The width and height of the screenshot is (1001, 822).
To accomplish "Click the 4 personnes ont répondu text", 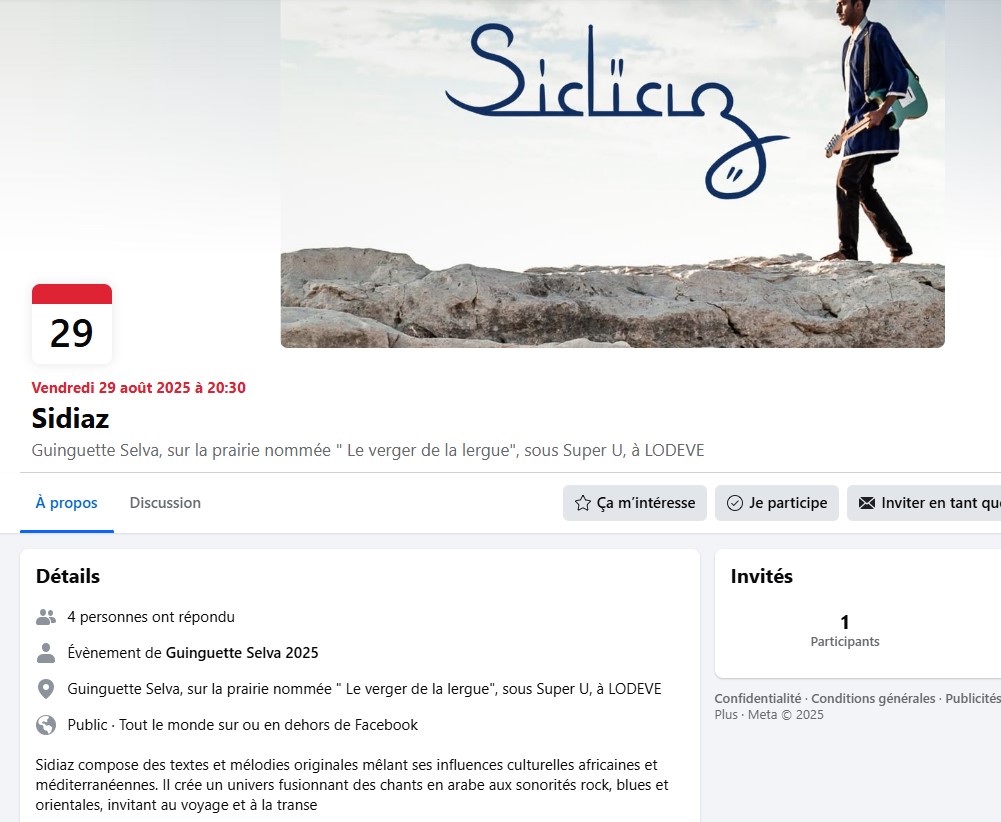I will pyautogui.click(x=151, y=617).
